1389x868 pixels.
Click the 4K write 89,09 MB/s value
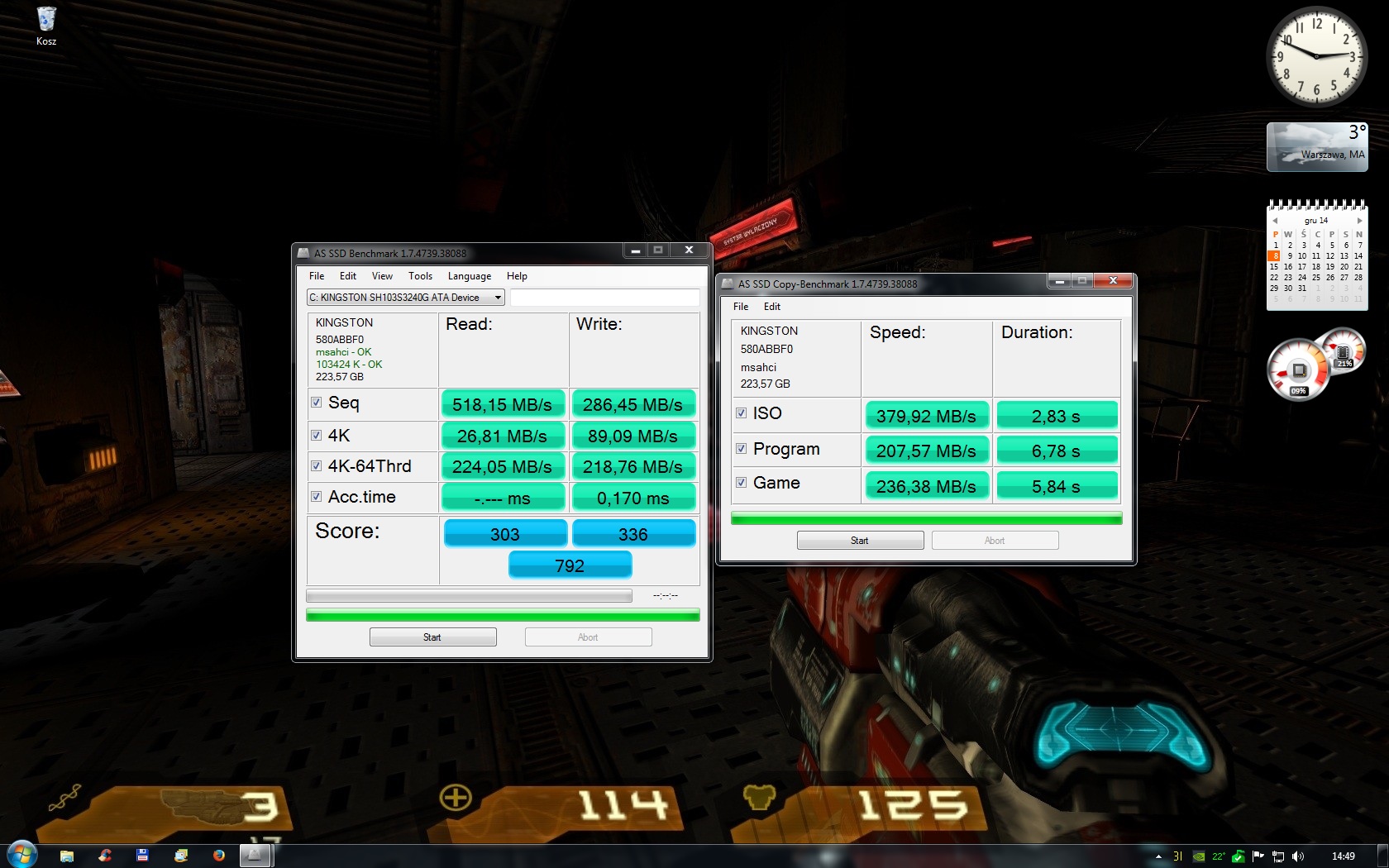(633, 436)
